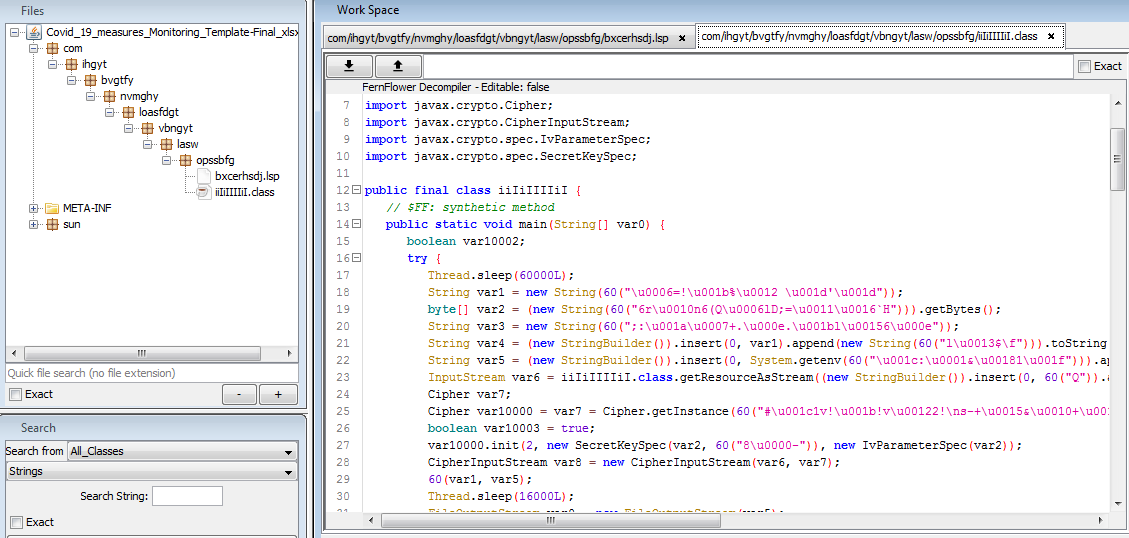Click the download arrow toolbar button
The image size is (1129, 538).
[349, 66]
